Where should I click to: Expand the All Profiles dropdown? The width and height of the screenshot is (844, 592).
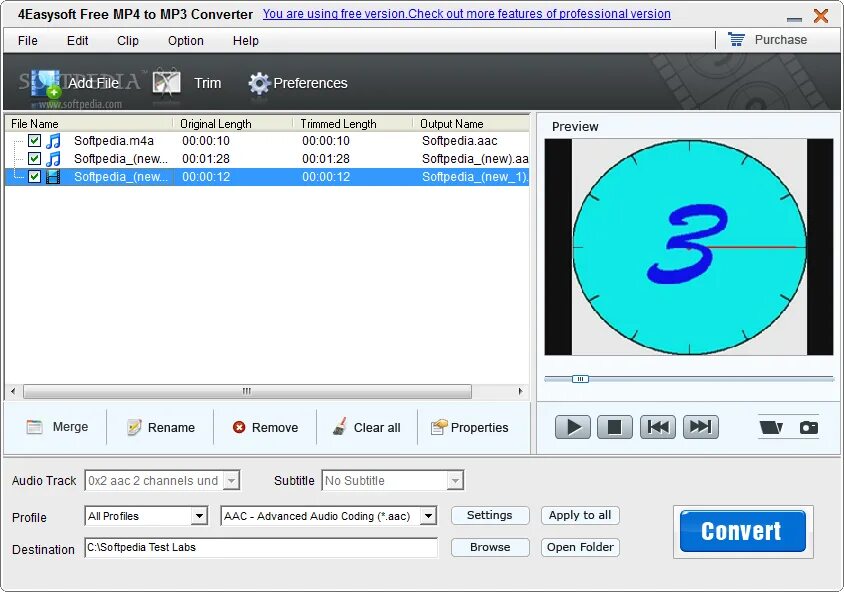click(x=199, y=516)
